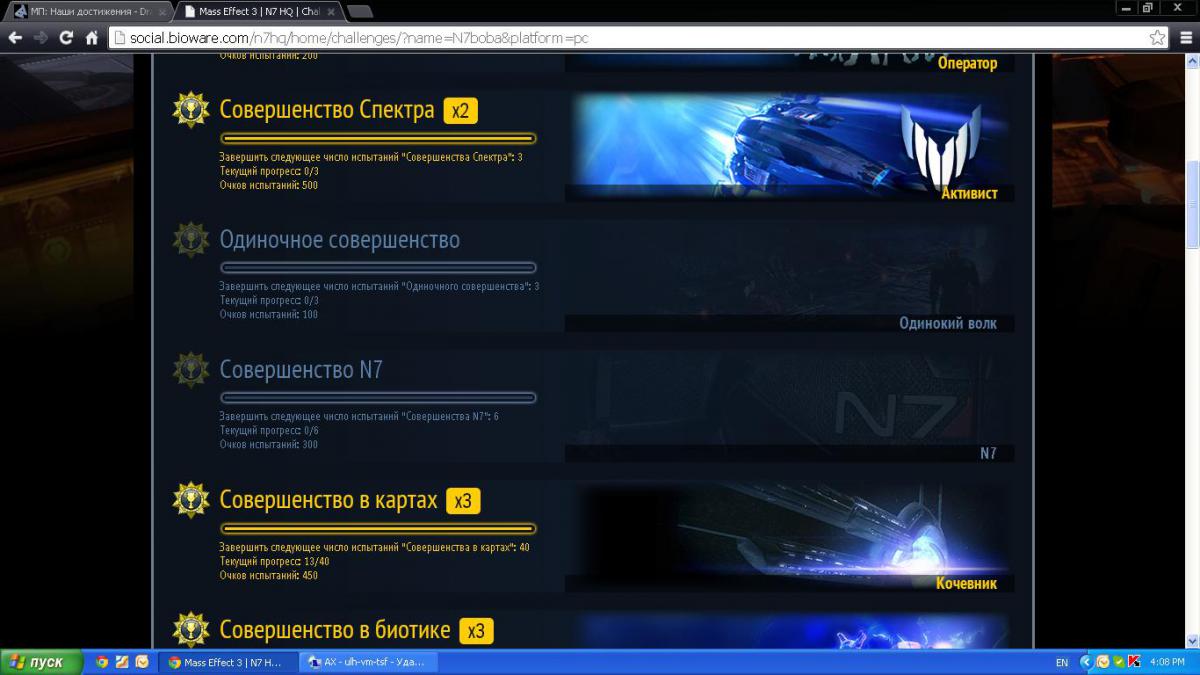The width and height of the screenshot is (1200, 675).
Task: Click the 'Очков испытаний: 450' text
Action: pos(268,575)
